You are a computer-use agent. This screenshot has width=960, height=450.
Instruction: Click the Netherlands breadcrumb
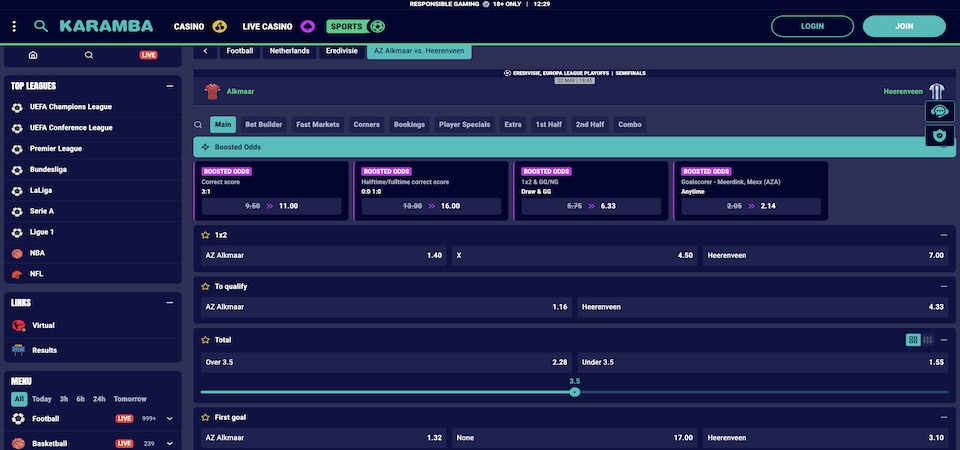(x=290, y=51)
